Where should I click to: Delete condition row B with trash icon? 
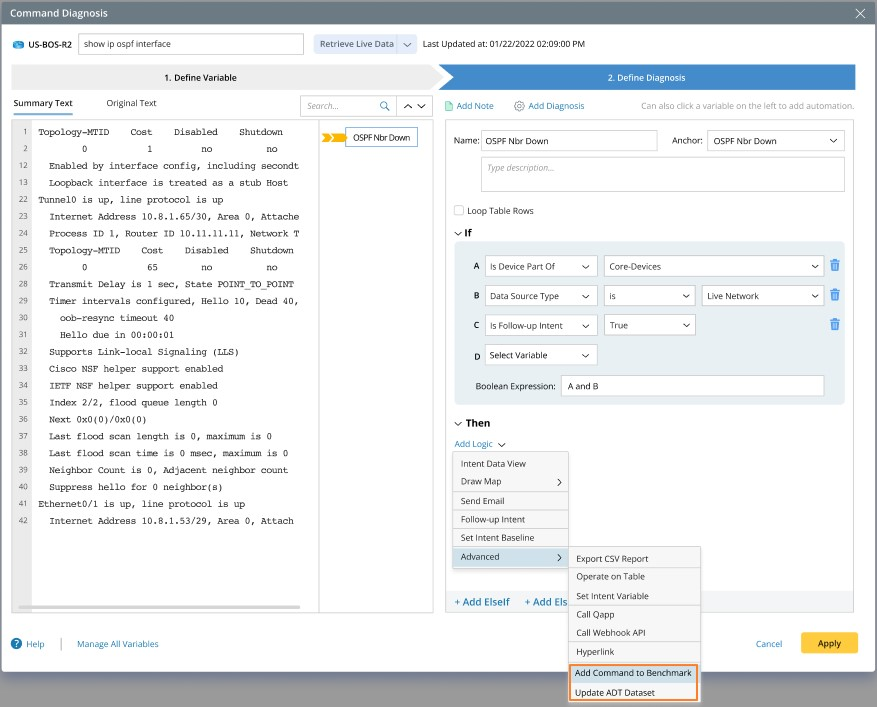(835, 296)
